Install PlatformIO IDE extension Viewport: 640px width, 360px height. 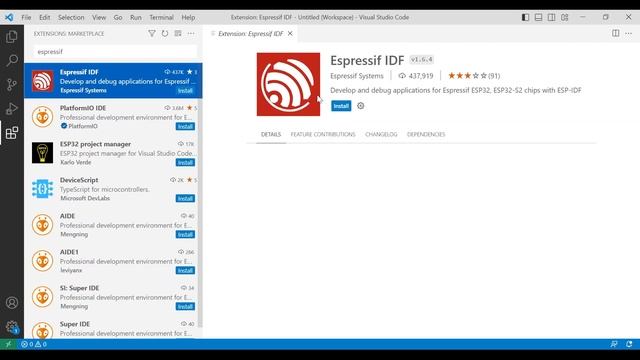click(x=185, y=127)
